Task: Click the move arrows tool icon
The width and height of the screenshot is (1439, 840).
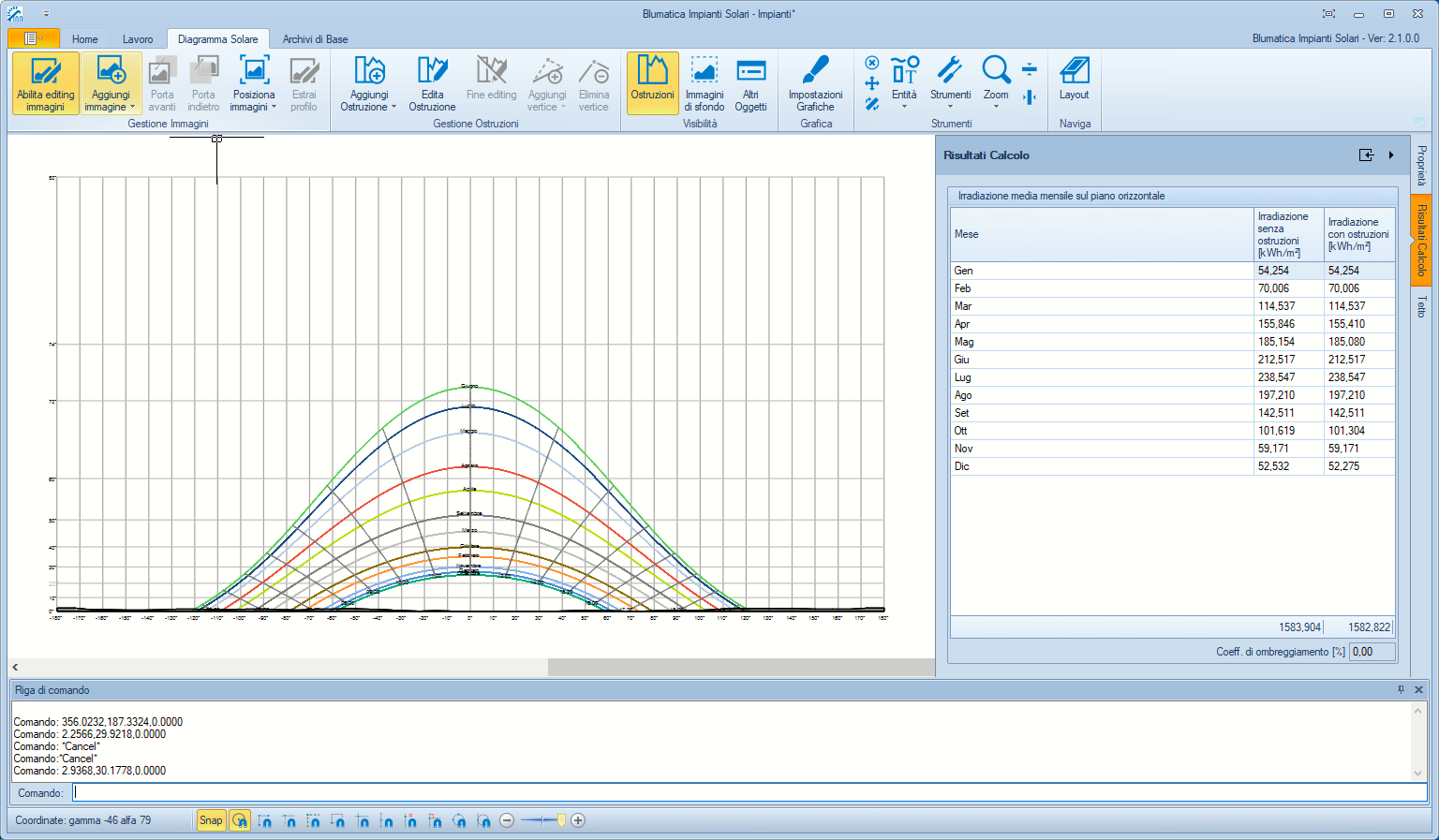Action: pos(871,83)
